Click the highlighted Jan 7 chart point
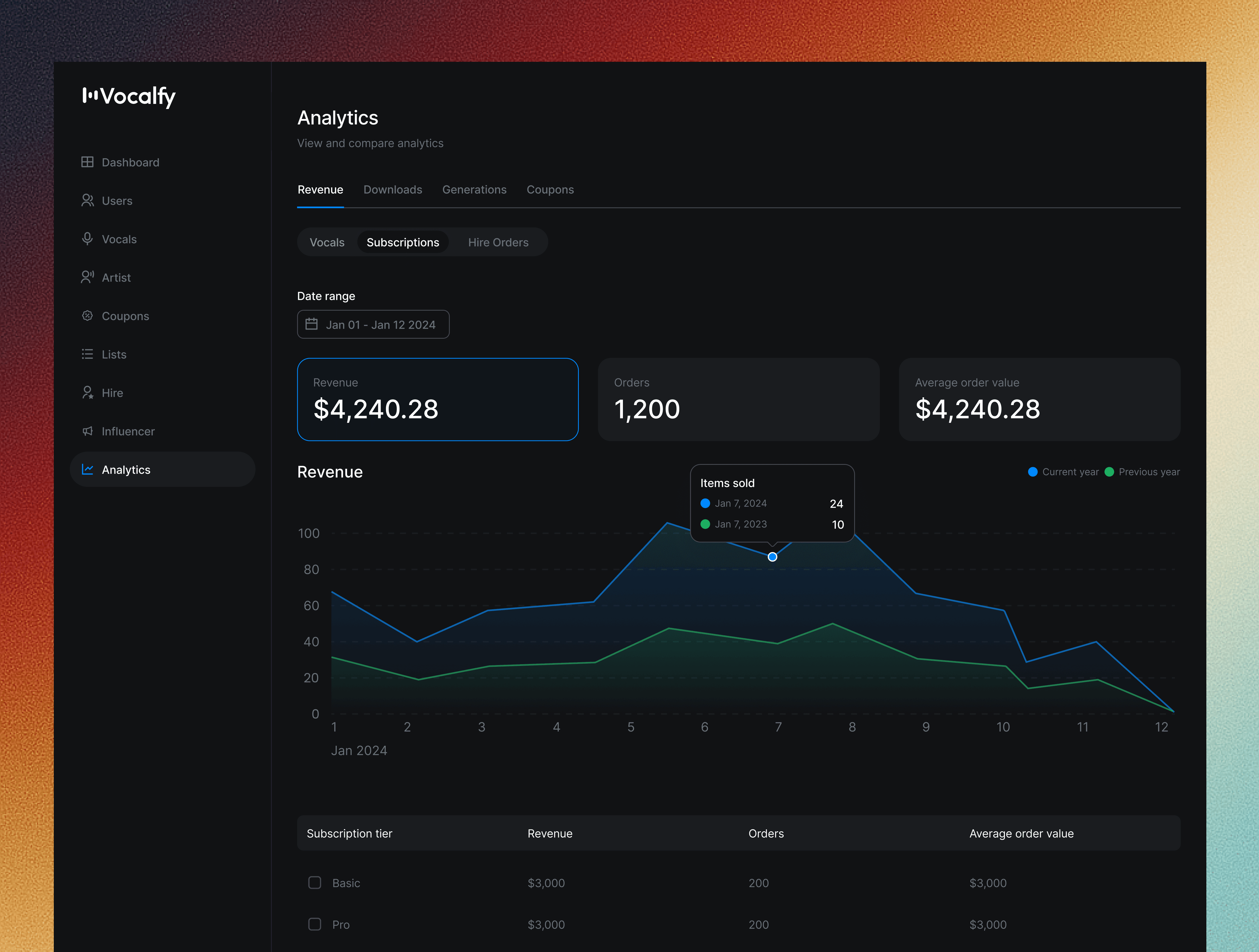This screenshot has height=952, width=1259. 772,557
